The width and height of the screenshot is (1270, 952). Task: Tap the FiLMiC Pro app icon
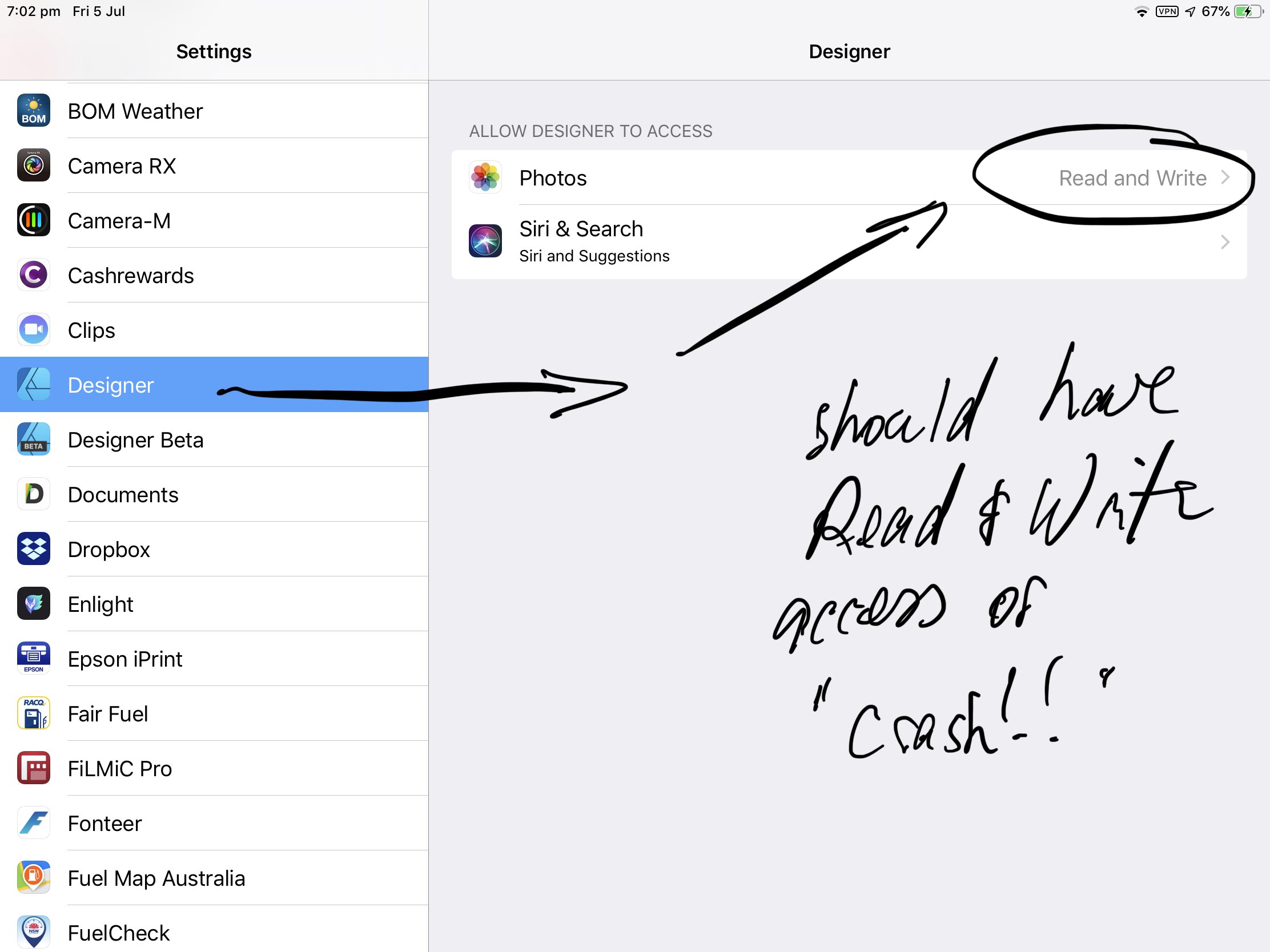click(x=33, y=768)
